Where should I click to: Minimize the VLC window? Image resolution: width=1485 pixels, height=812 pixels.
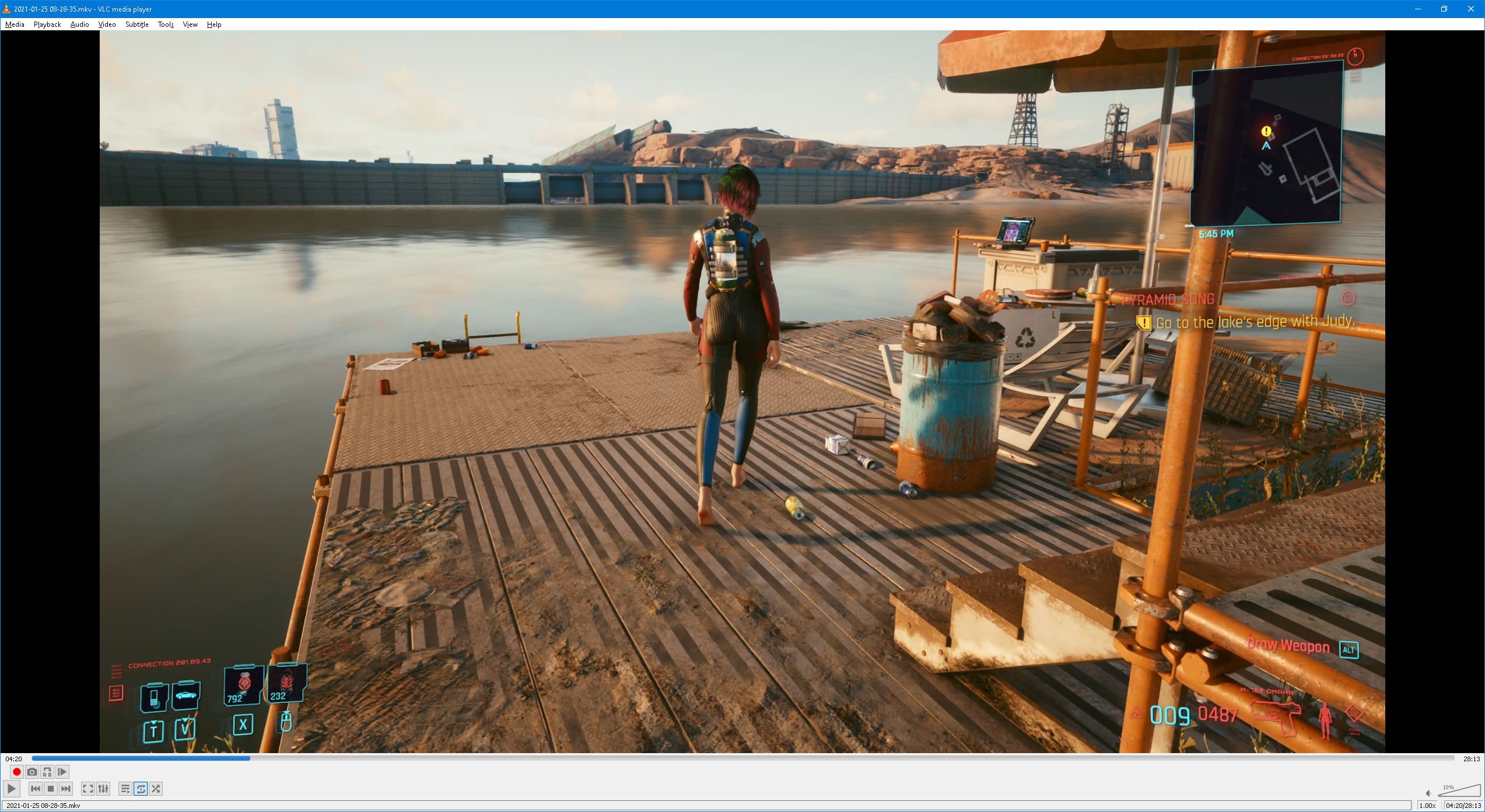coord(1417,9)
